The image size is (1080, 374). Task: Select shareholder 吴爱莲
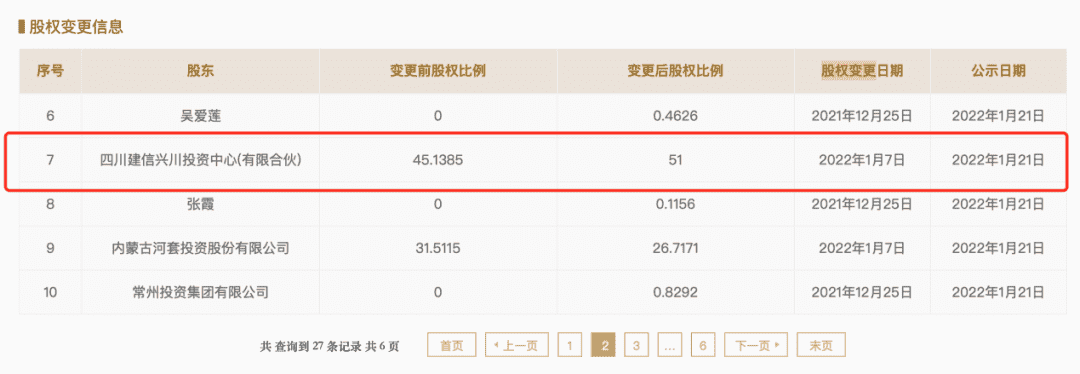point(200,116)
